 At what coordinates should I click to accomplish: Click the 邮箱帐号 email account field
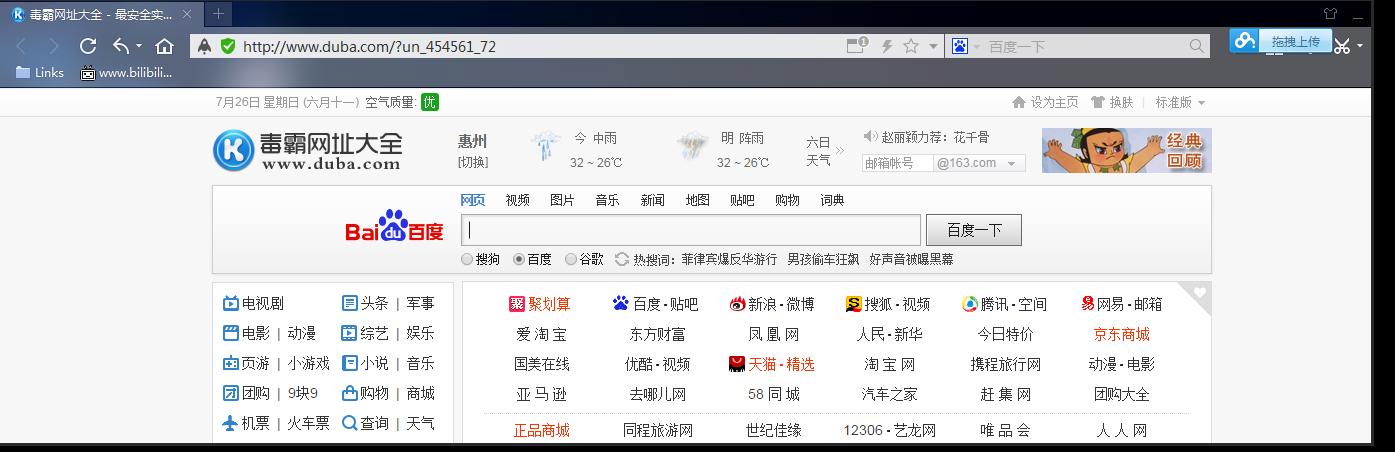896,163
